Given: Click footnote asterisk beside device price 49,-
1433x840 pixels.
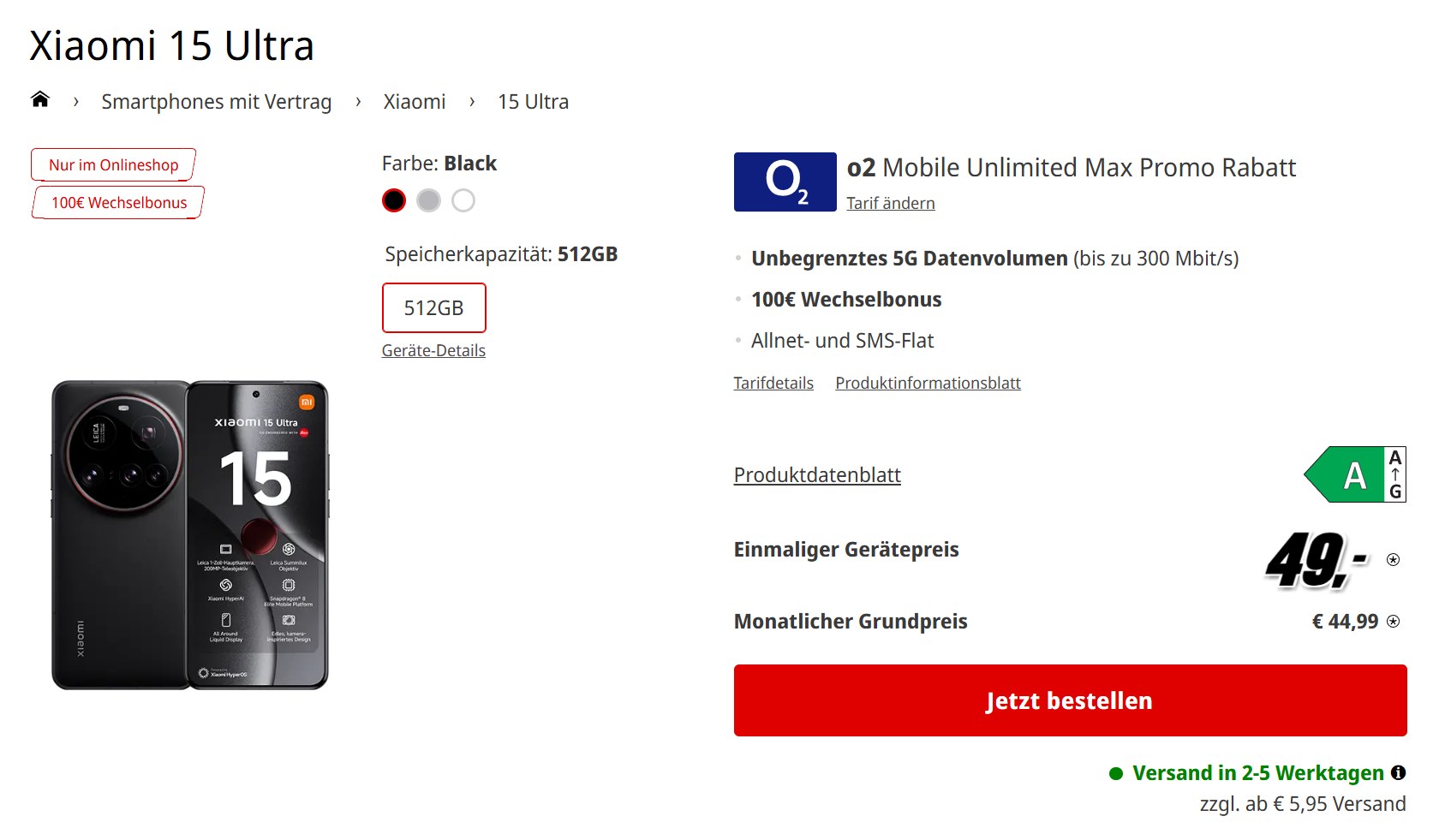Looking at the screenshot, I should point(1393,560).
